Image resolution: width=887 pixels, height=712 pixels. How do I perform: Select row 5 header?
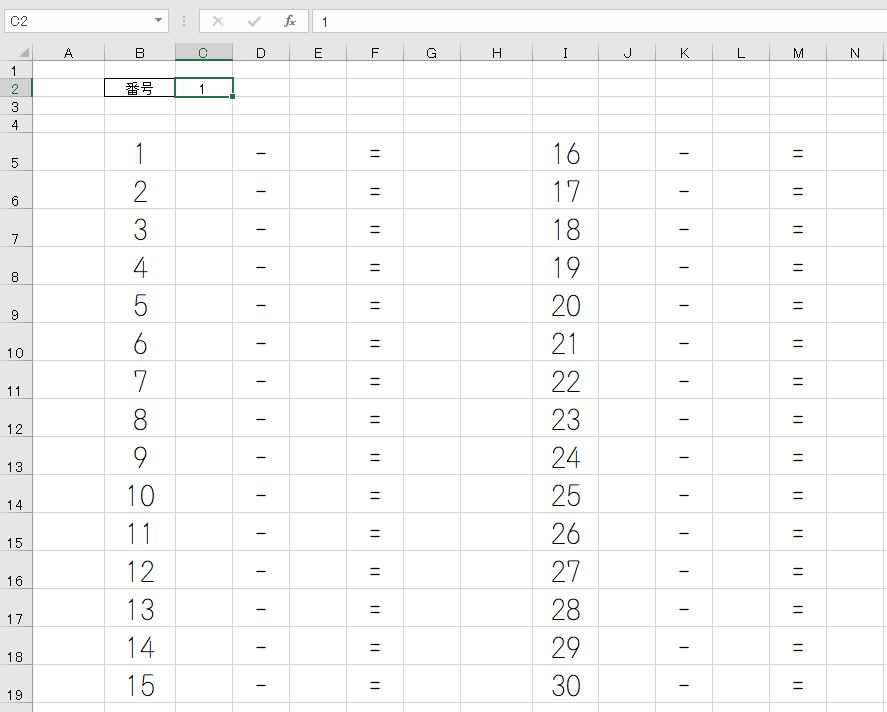[x=16, y=153]
